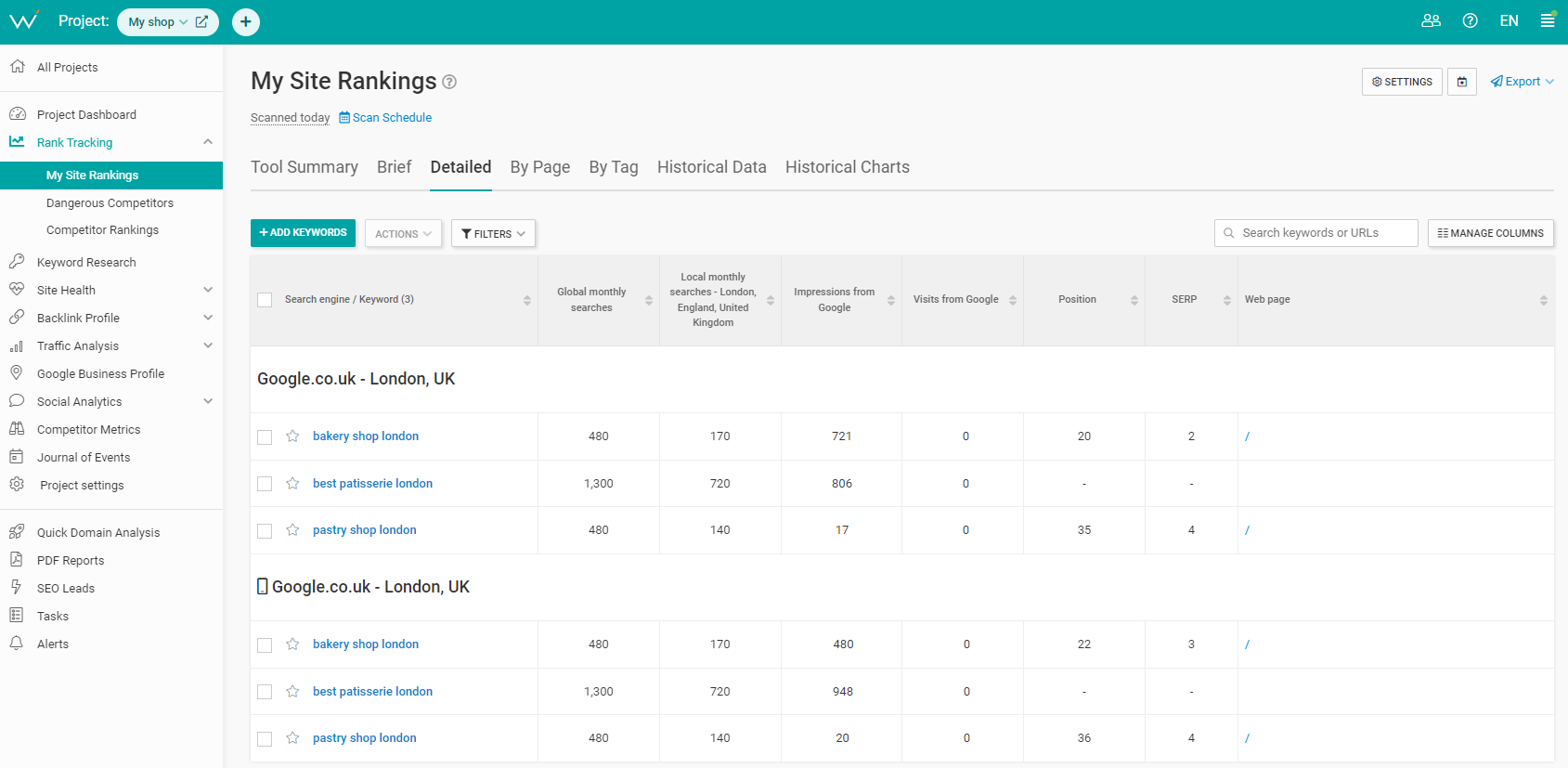Image resolution: width=1568 pixels, height=768 pixels.
Task: Star the desktop 'bakery shop london' keyword
Action: pos(292,436)
